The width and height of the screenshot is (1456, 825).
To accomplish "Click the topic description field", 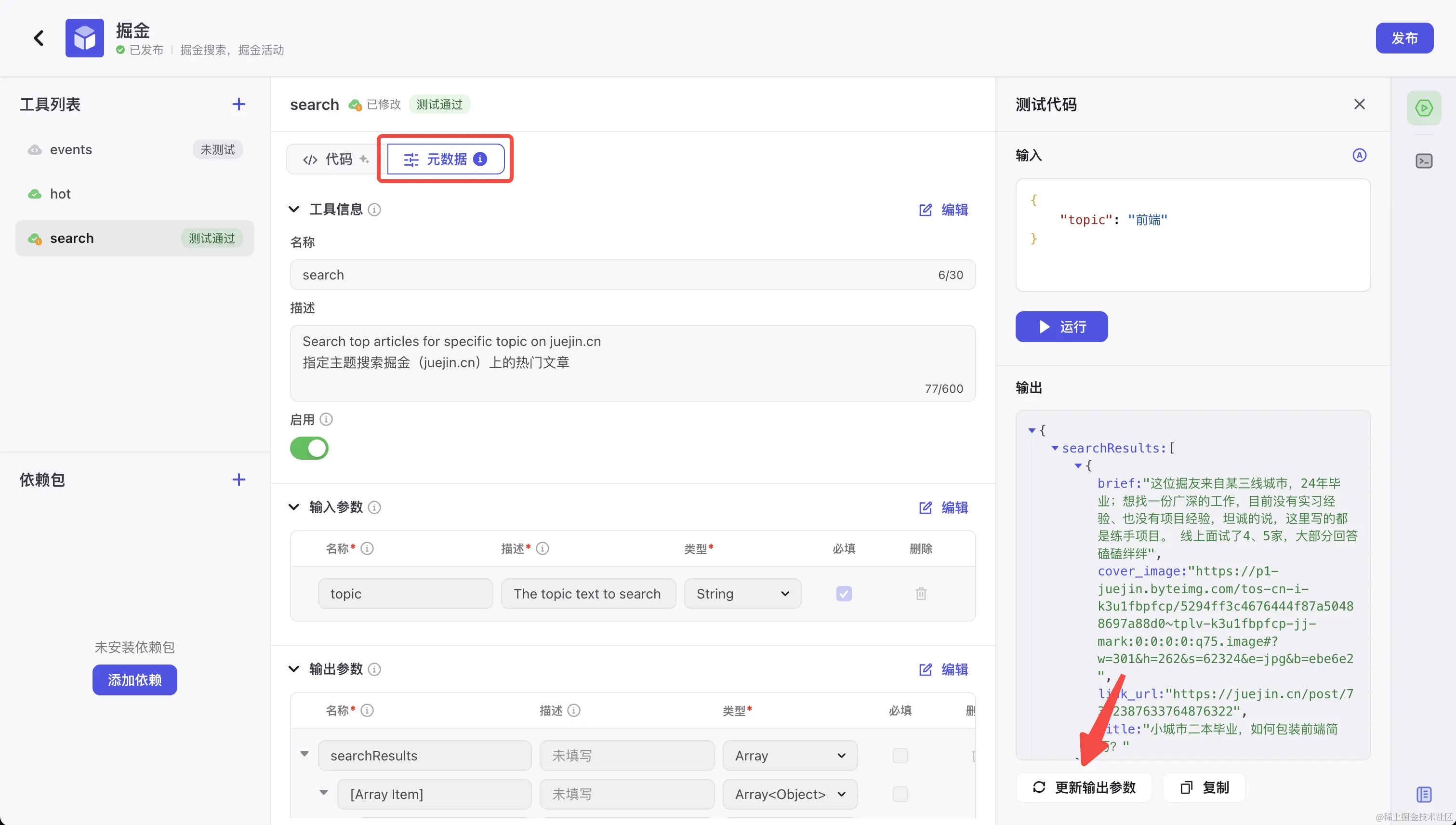I will (x=588, y=594).
